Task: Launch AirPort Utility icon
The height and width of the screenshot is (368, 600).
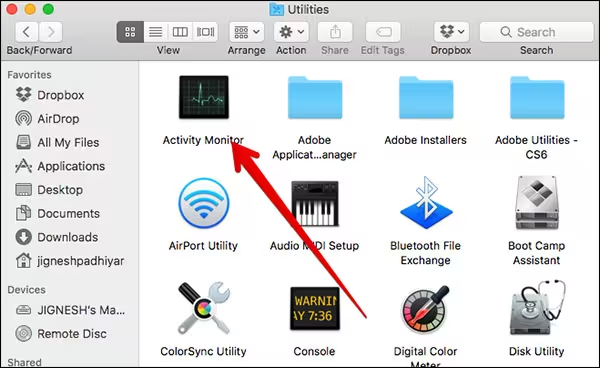Action: coord(204,203)
